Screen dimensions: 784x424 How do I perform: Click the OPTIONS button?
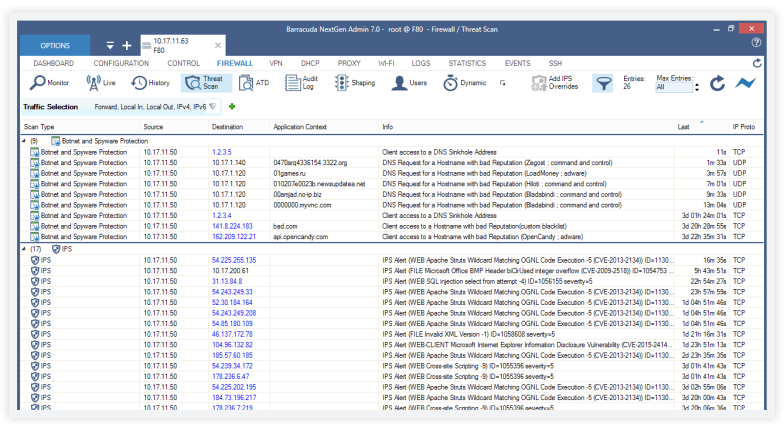pos(55,46)
